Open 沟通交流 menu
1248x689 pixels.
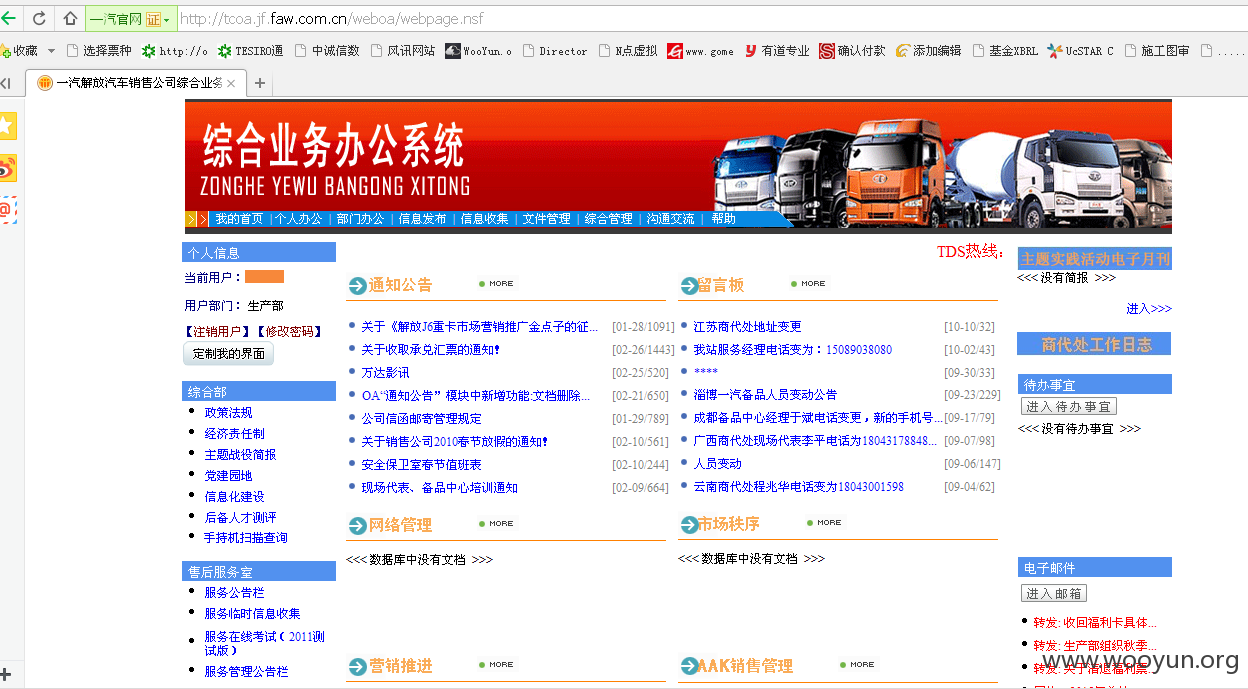pos(671,219)
